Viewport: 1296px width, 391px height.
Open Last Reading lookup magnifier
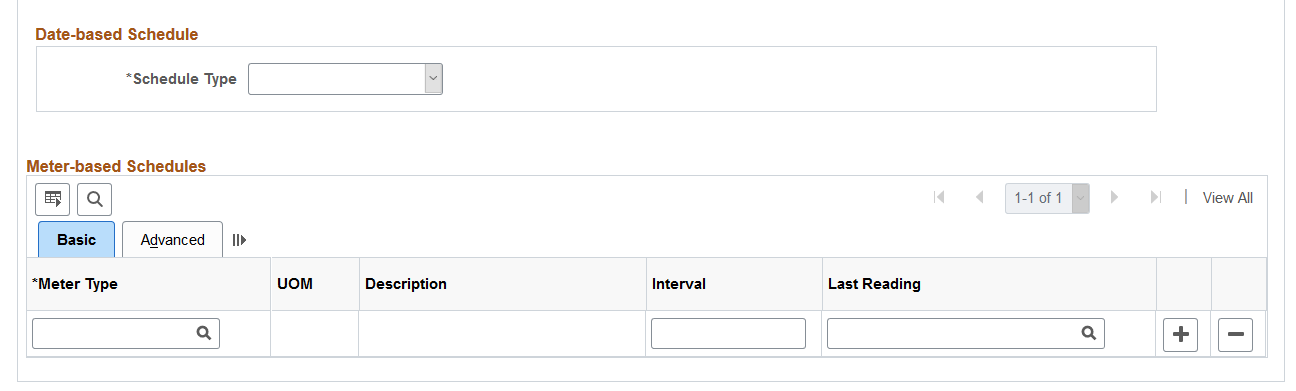(1089, 334)
